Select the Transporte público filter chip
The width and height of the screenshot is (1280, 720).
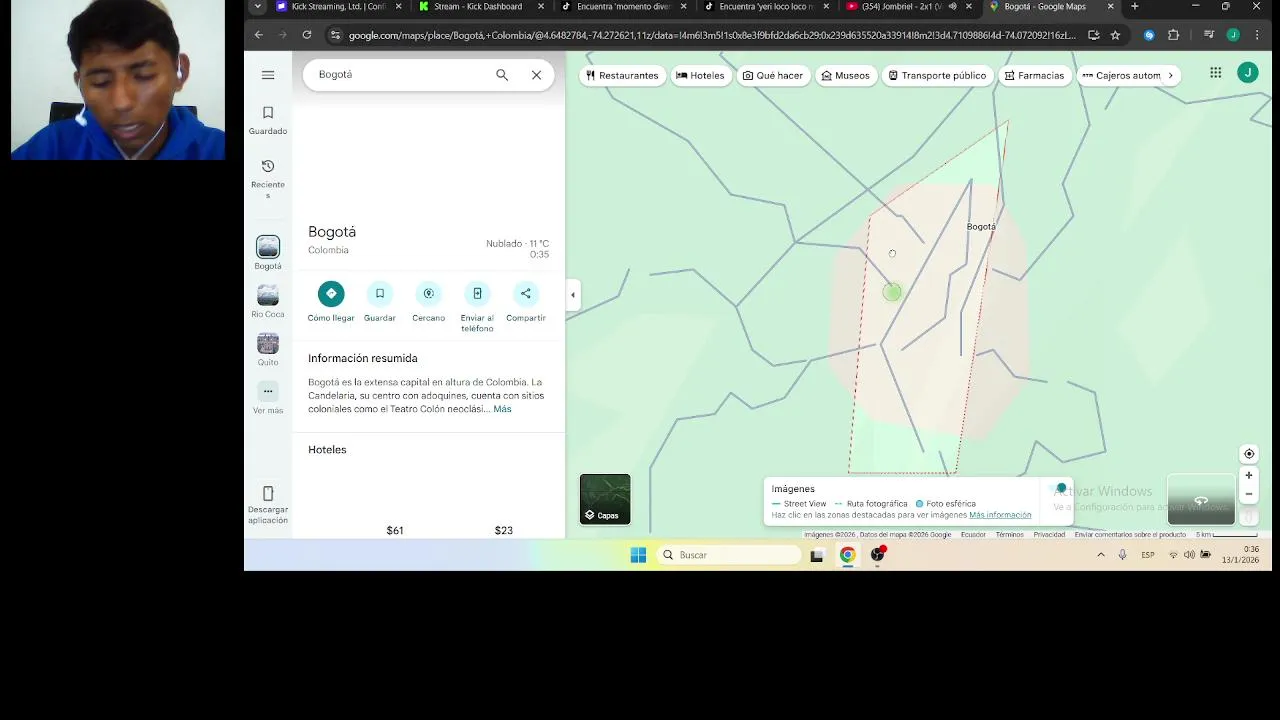click(x=938, y=75)
